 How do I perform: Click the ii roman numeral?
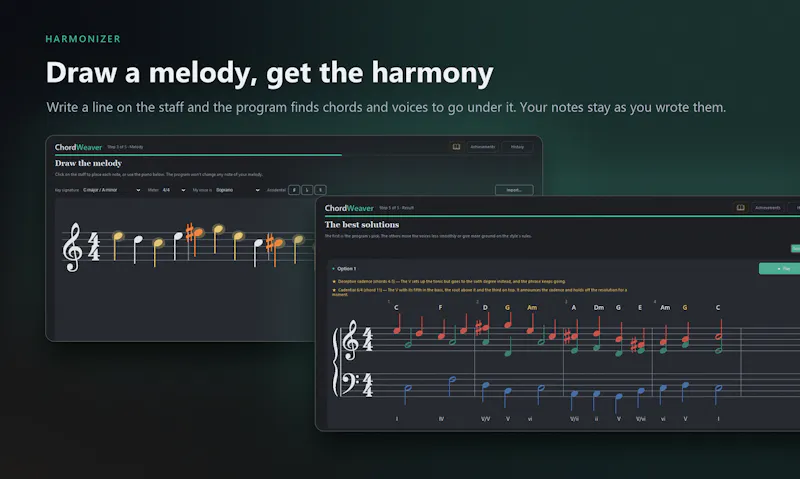click(x=596, y=419)
